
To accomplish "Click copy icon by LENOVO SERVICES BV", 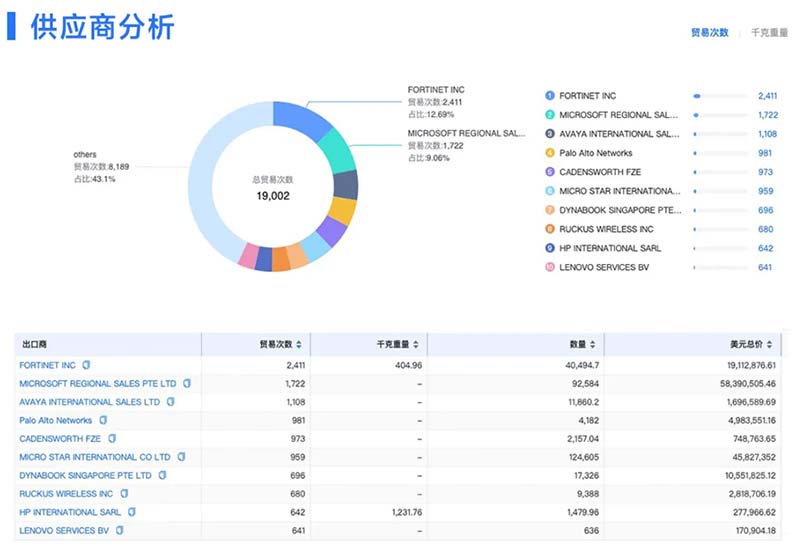I will 119,531.
